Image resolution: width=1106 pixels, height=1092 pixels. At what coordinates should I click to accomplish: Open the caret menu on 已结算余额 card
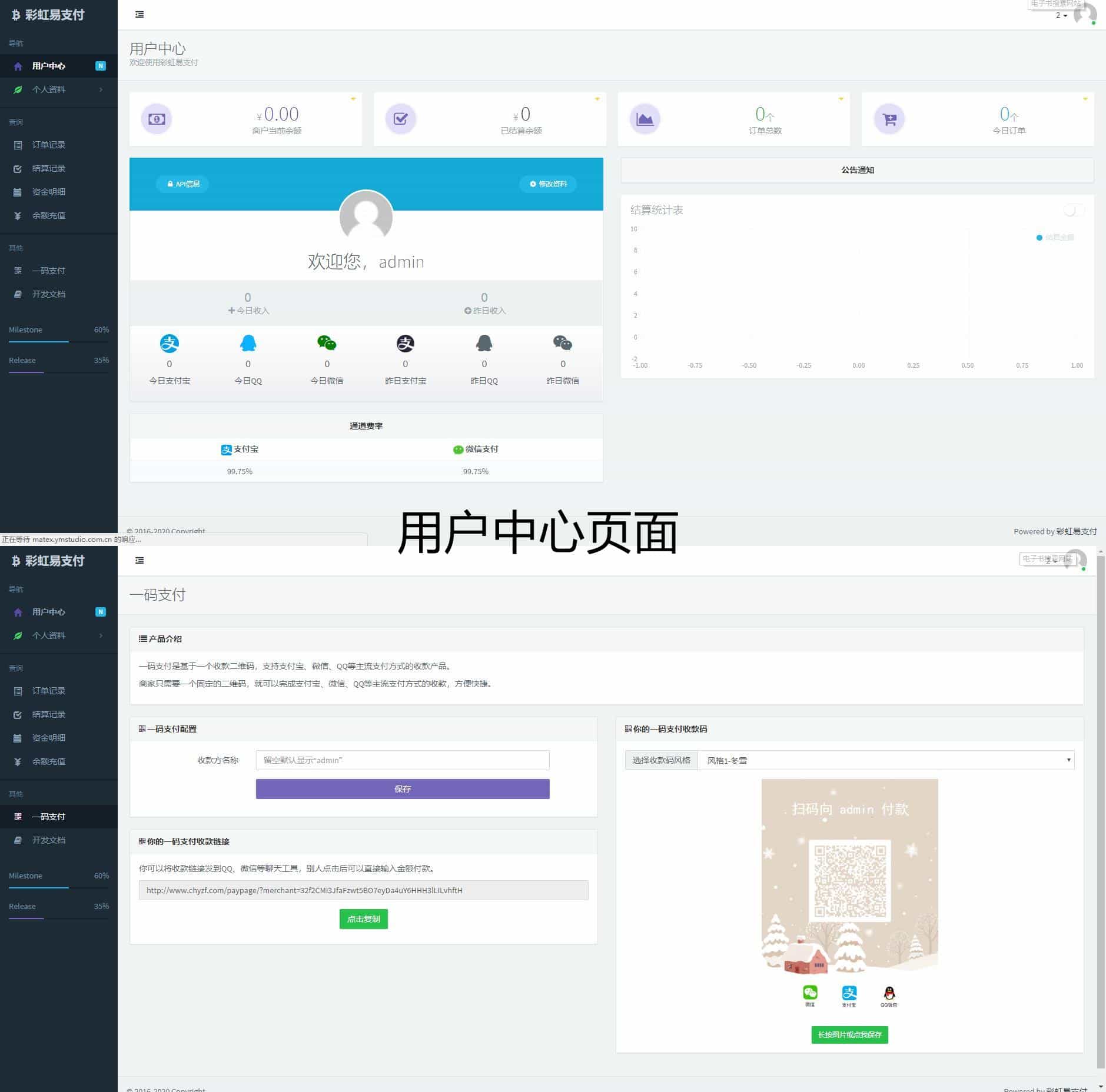point(597,99)
